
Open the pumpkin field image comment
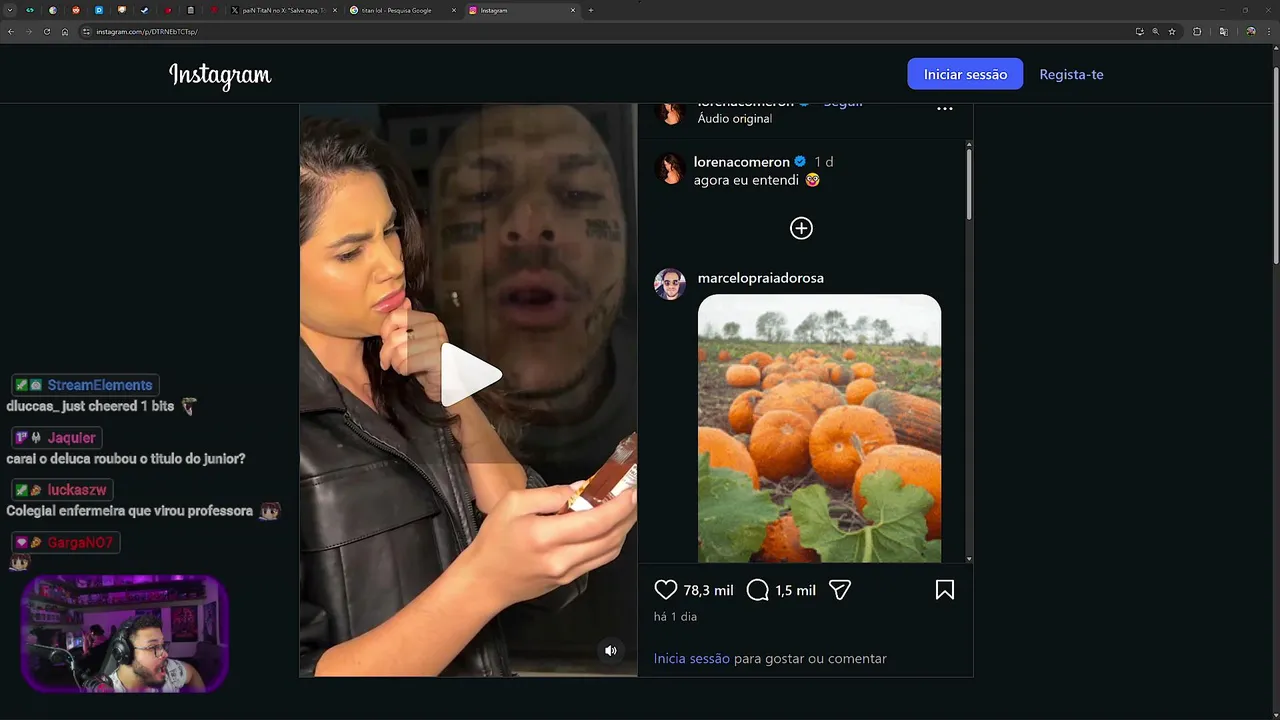(819, 428)
